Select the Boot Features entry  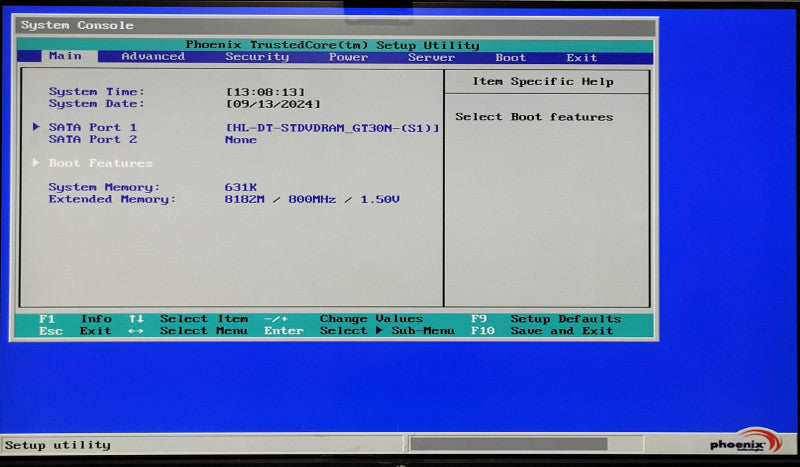(101, 163)
